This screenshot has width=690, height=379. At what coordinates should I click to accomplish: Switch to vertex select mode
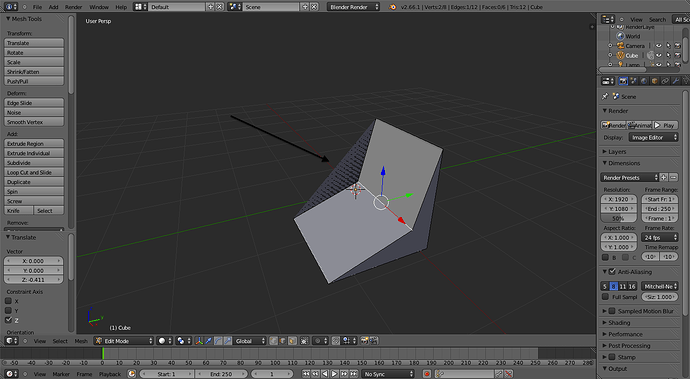coord(274,341)
